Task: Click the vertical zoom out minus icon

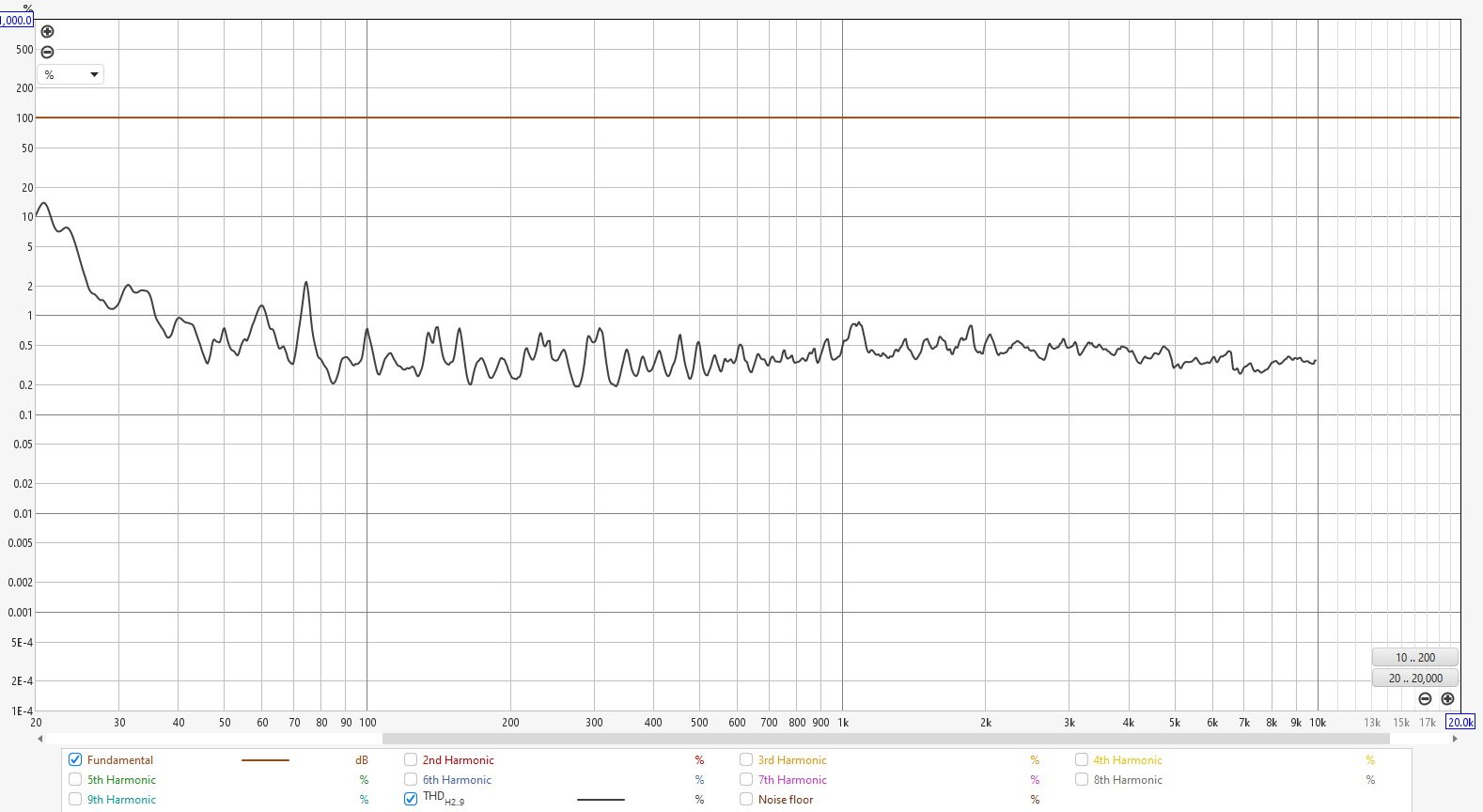Action: (47, 53)
